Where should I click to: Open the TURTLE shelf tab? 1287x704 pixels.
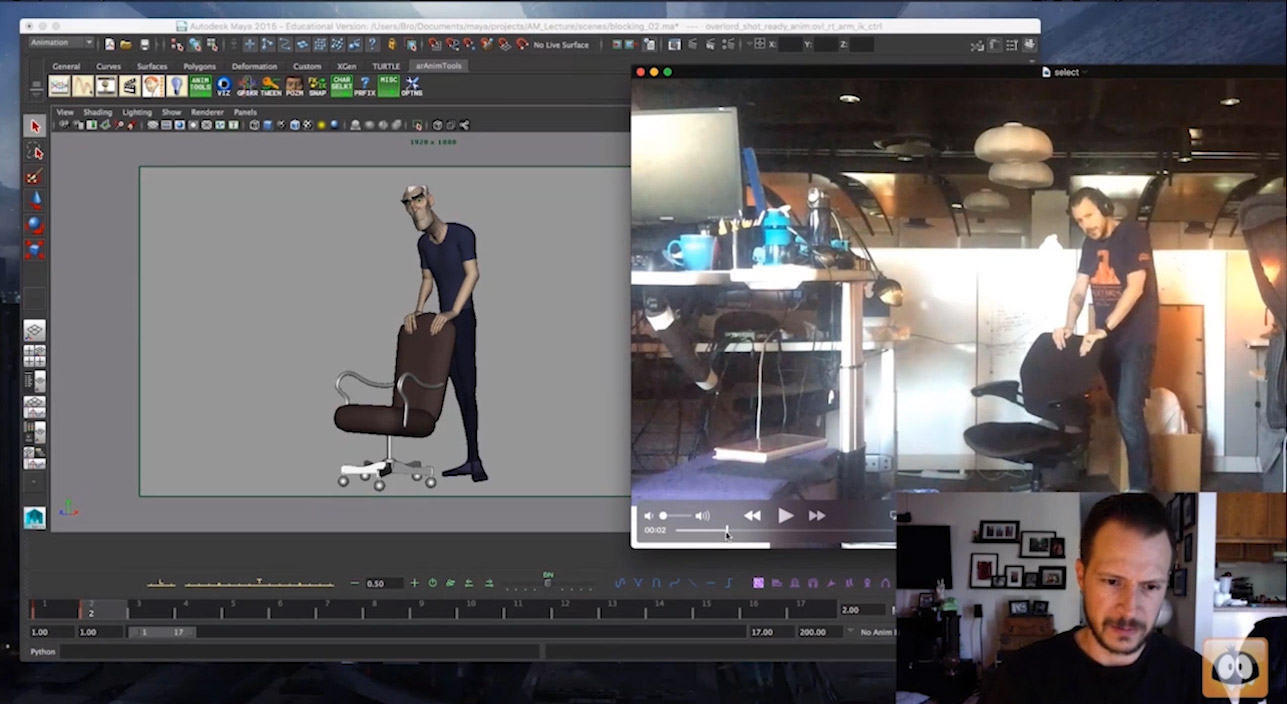point(386,66)
